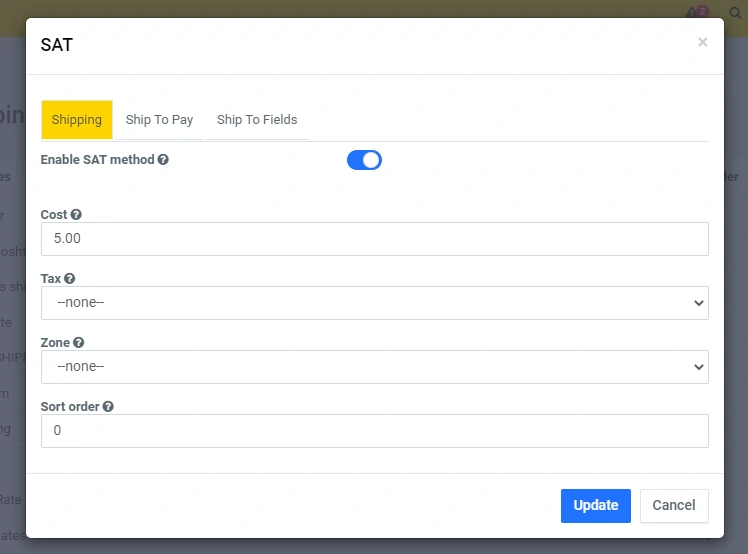Click the search magnifier icon
The height and width of the screenshot is (554, 748).
[735, 13]
